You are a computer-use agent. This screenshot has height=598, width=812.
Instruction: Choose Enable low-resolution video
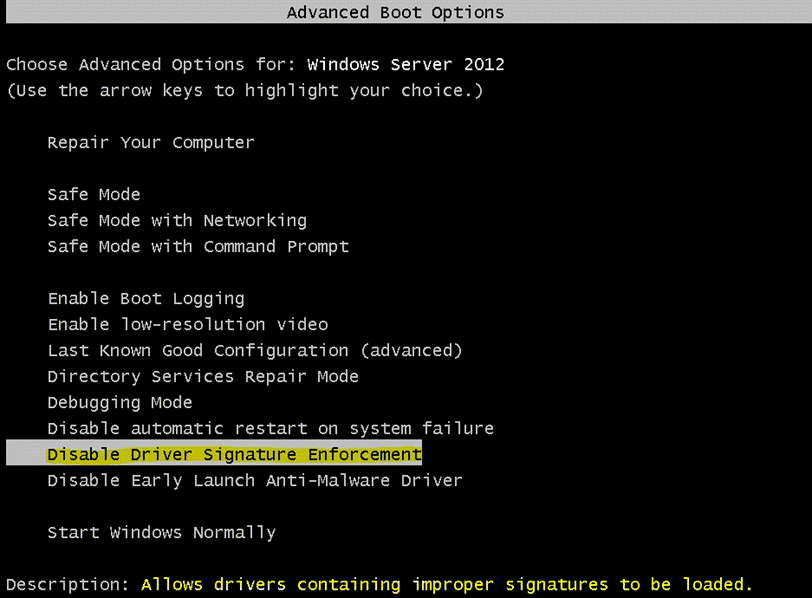pos(187,325)
